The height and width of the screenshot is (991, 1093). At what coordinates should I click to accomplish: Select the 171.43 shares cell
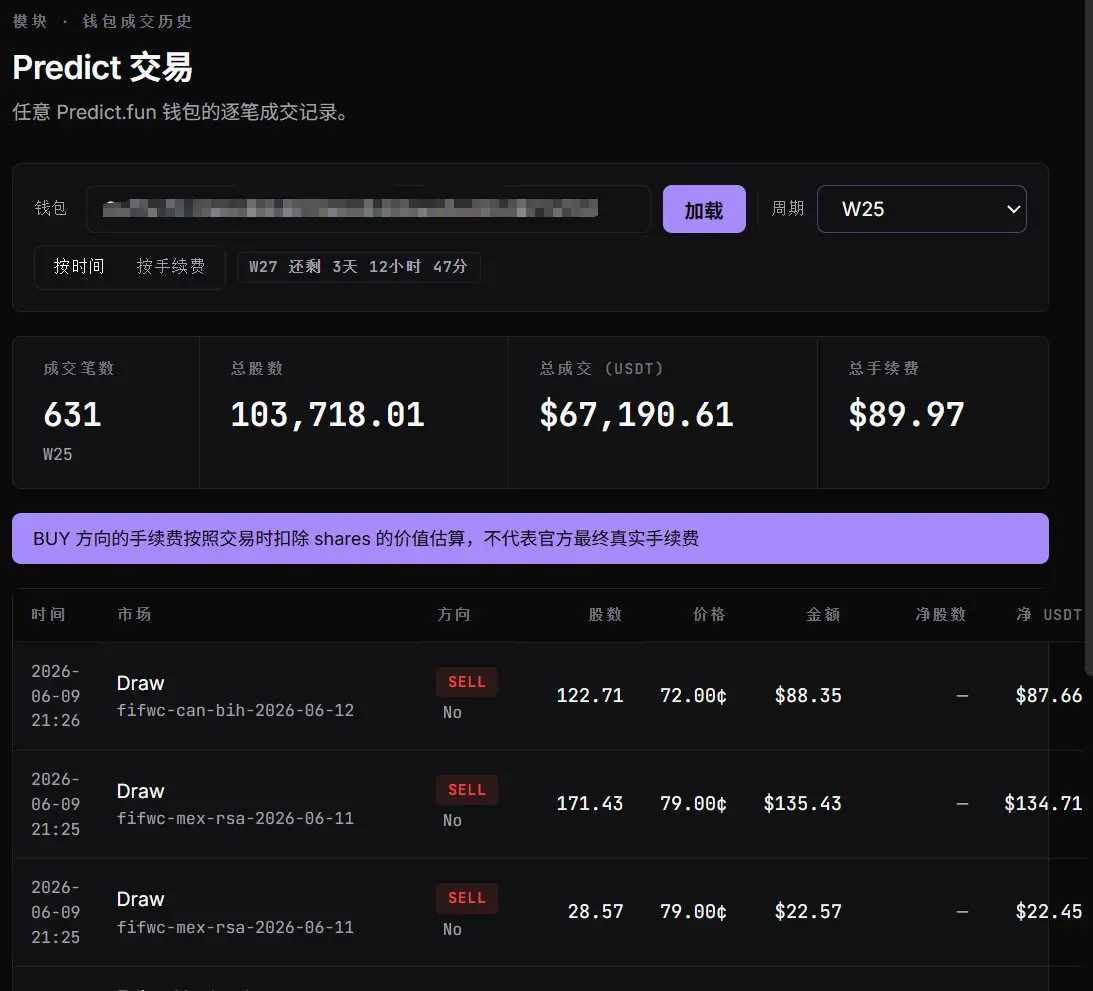click(x=590, y=804)
